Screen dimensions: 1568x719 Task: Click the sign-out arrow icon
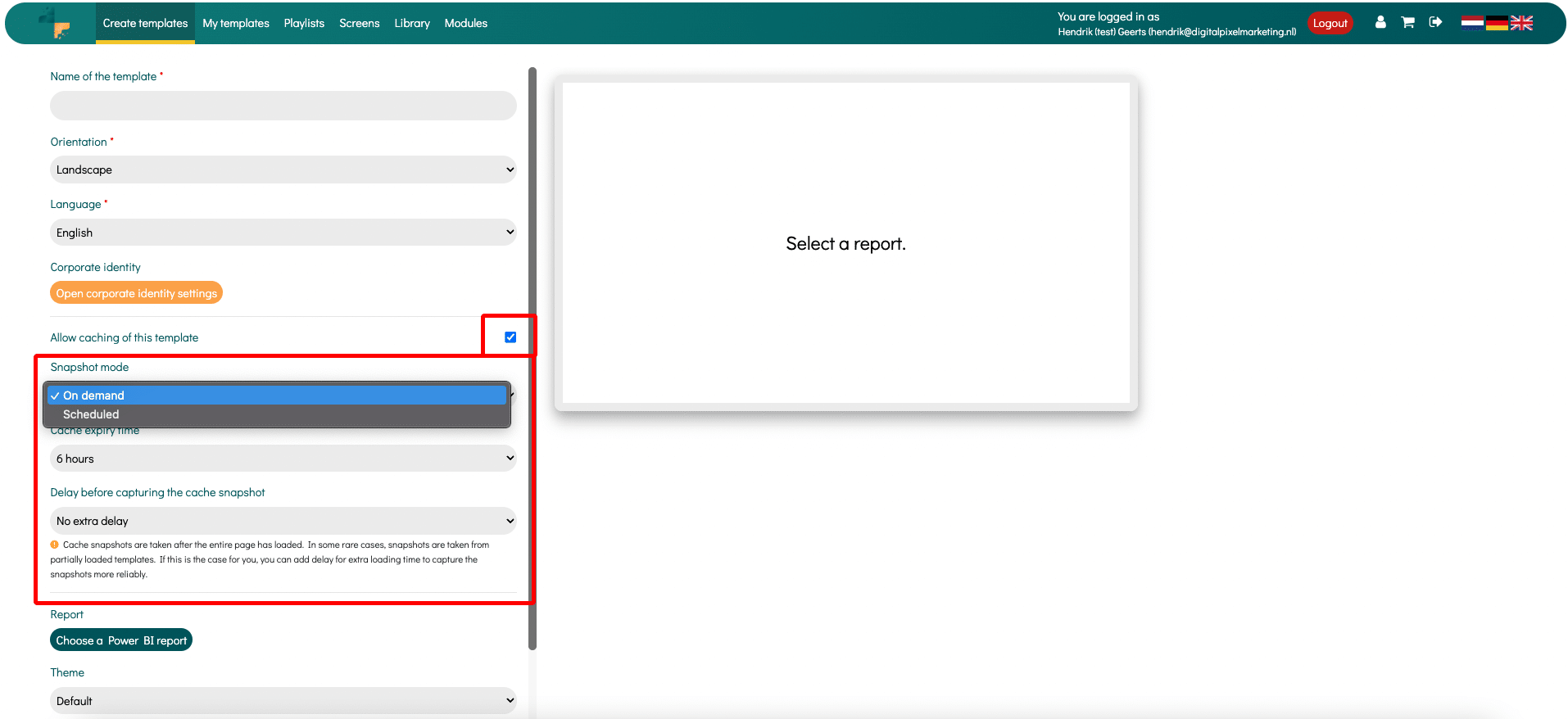pyautogui.click(x=1435, y=22)
